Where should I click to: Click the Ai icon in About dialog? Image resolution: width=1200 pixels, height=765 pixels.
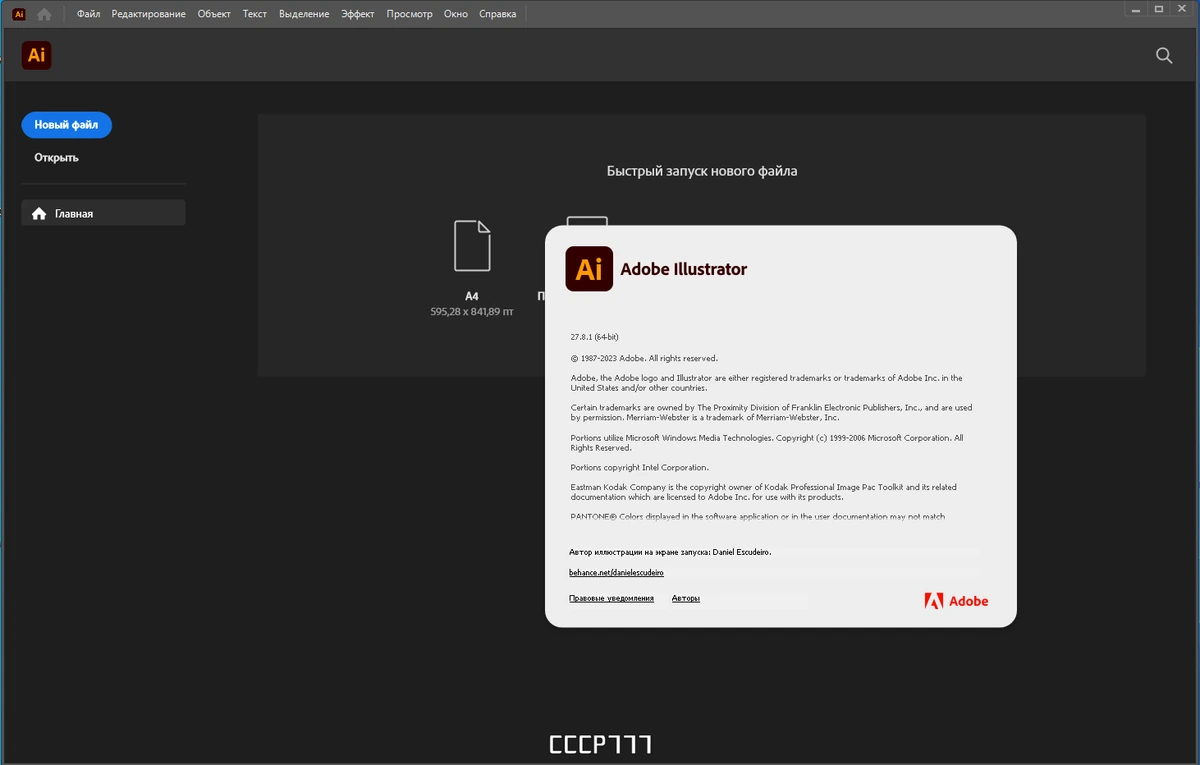[589, 269]
